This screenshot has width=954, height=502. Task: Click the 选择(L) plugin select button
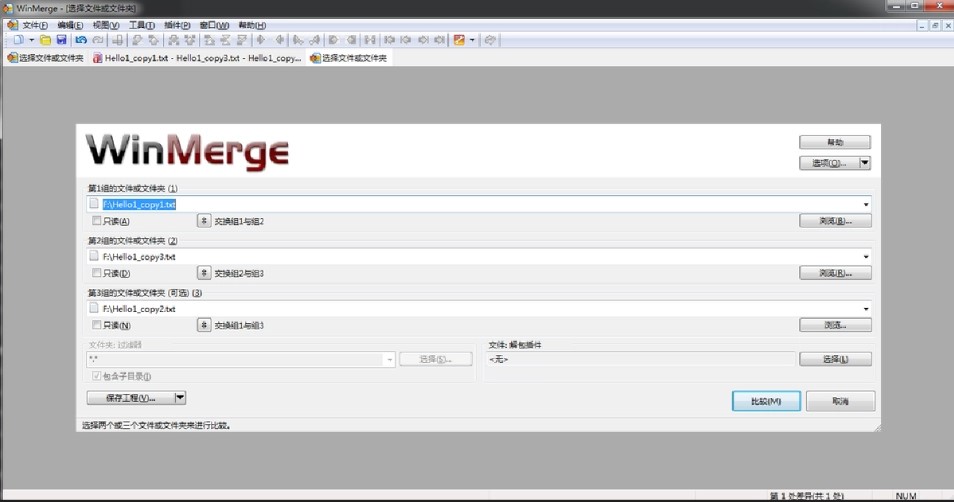coord(835,359)
